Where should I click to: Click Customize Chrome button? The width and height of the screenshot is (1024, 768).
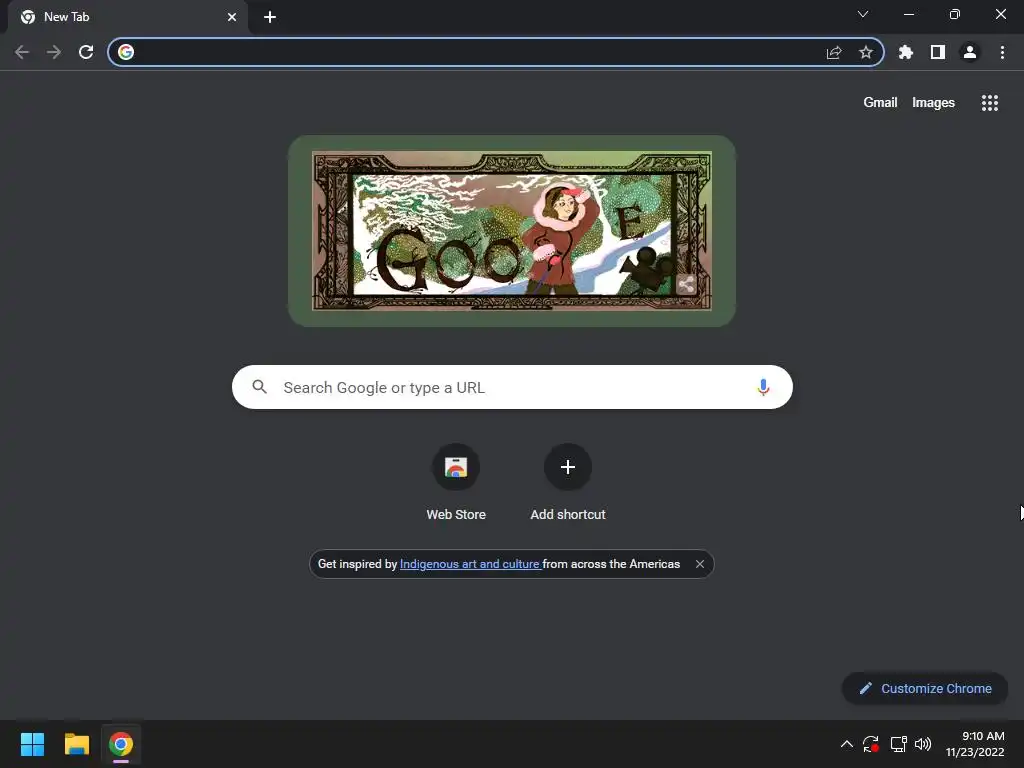click(x=925, y=688)
